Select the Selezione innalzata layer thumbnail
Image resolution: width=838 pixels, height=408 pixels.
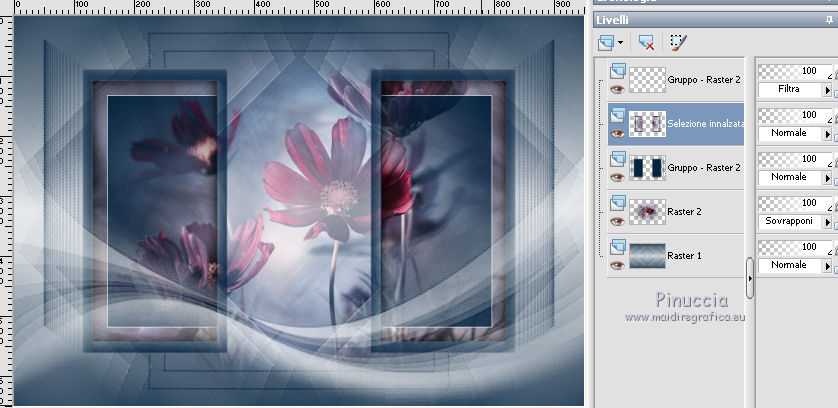pyautogui.click(x=647, y=124)
